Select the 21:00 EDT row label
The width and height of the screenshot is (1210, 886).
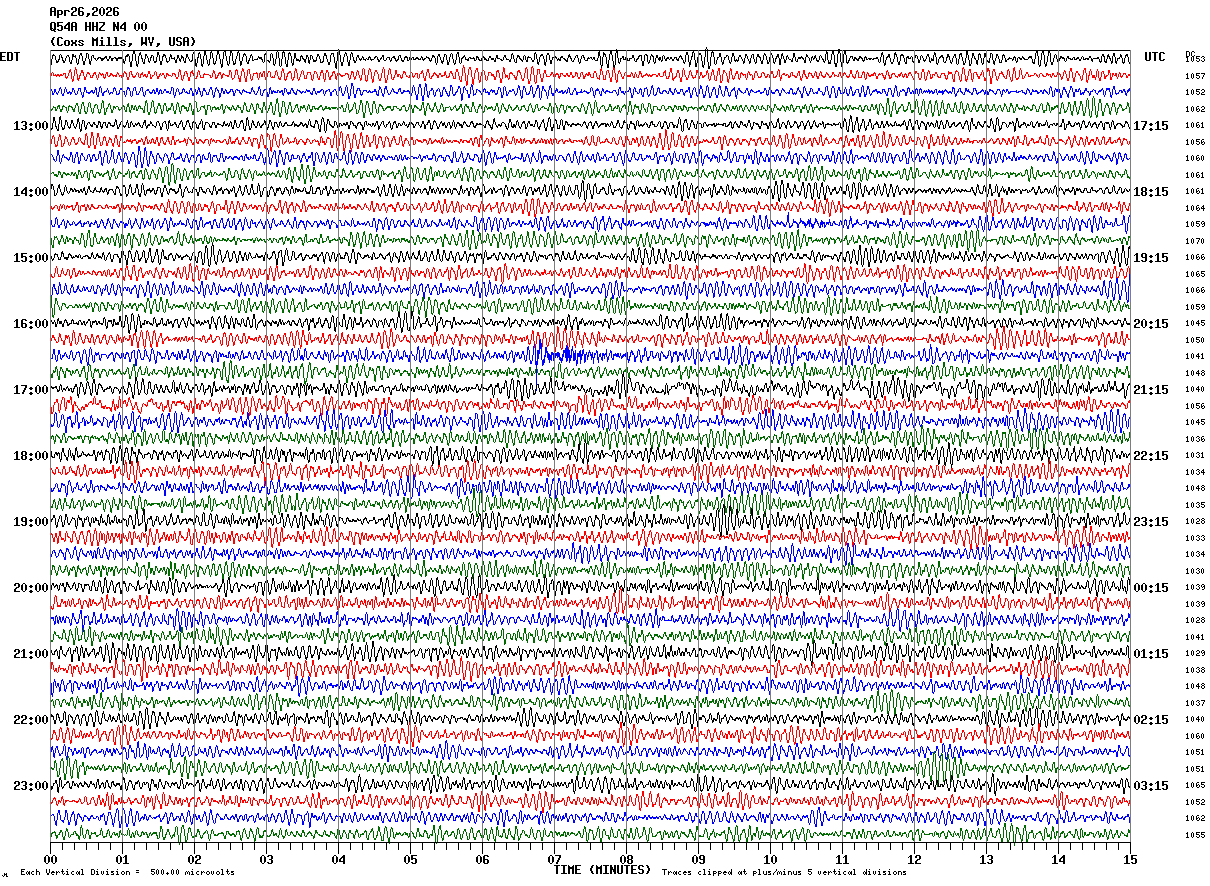coord(31,654)
